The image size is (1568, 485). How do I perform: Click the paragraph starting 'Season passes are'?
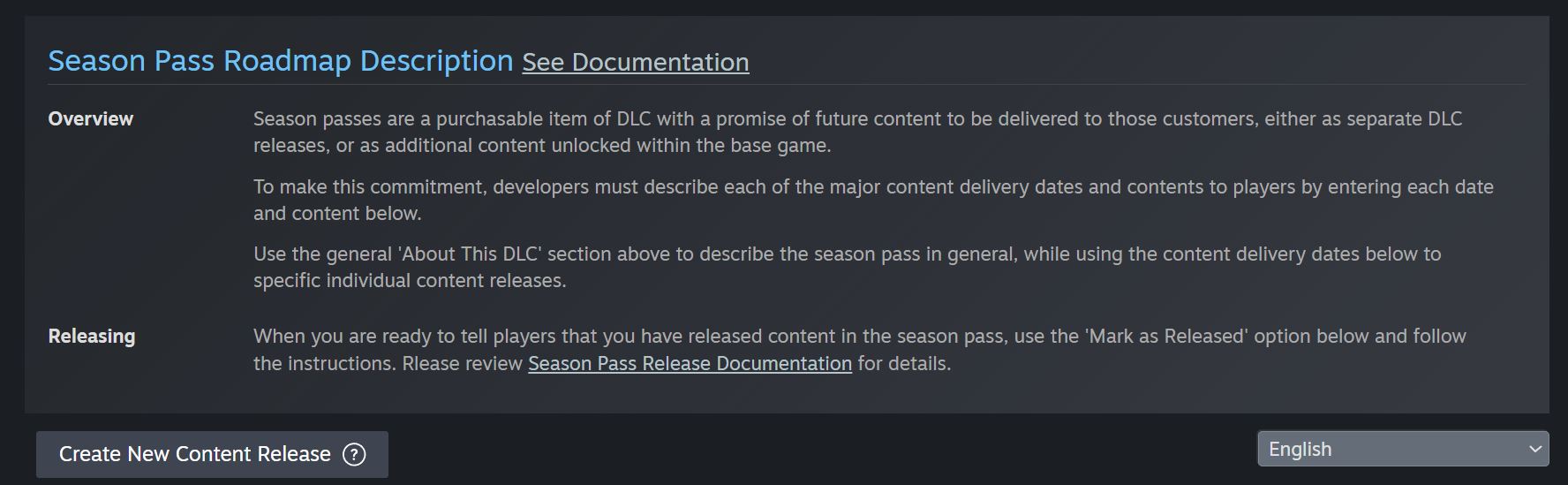coord(857,132)
